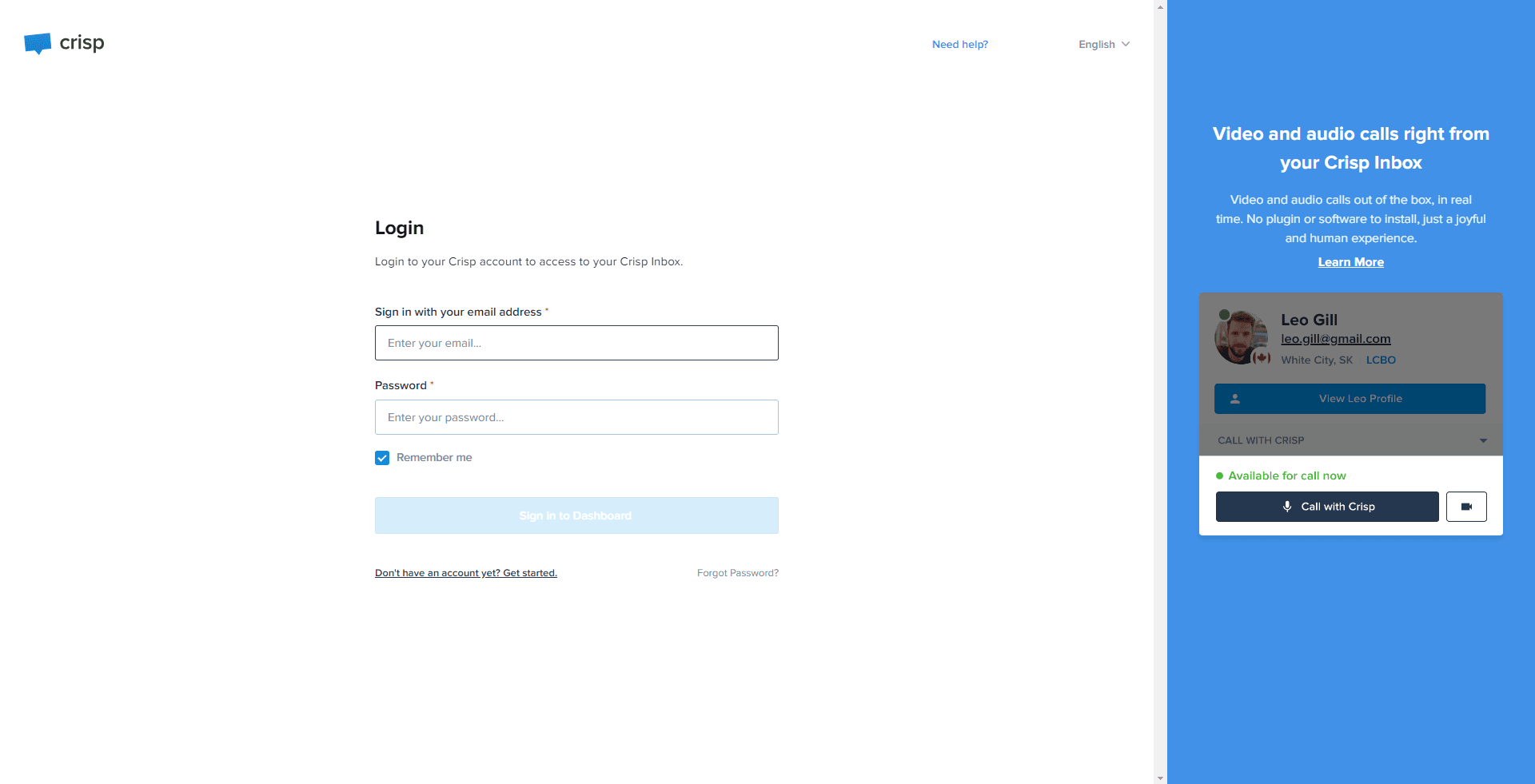The image size is (1535, 784).
Task: Open Don't have an account yet link
Action: point(466,573)
